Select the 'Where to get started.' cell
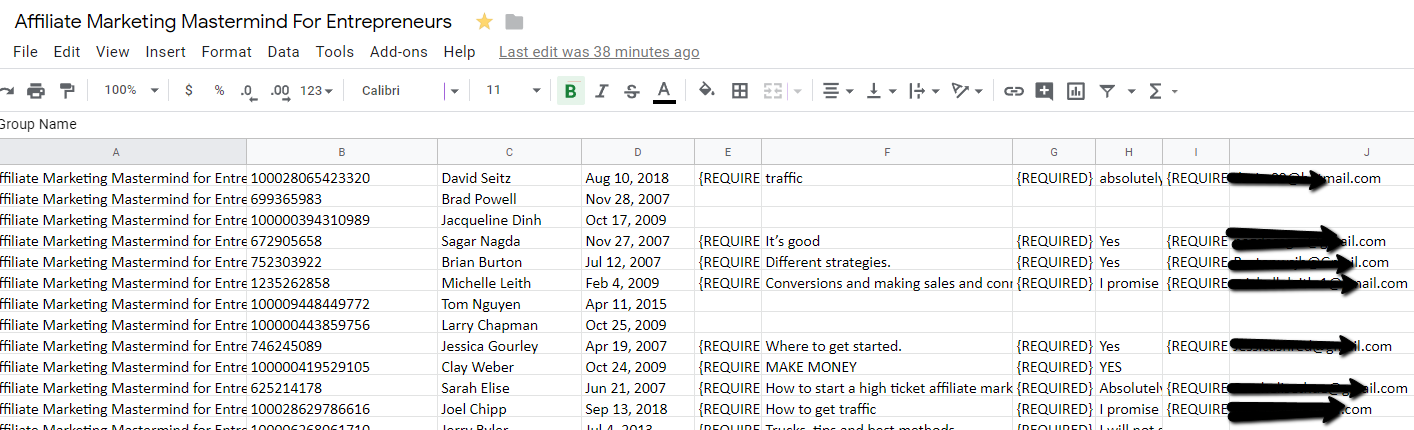Viewport: 1414px width, 430px height. (887, 346)
